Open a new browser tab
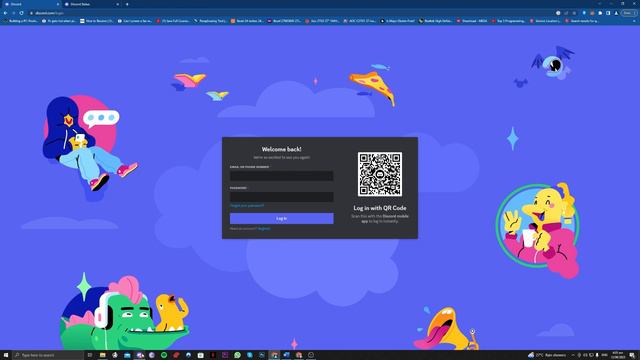640x360 pixels. point(127,4)
